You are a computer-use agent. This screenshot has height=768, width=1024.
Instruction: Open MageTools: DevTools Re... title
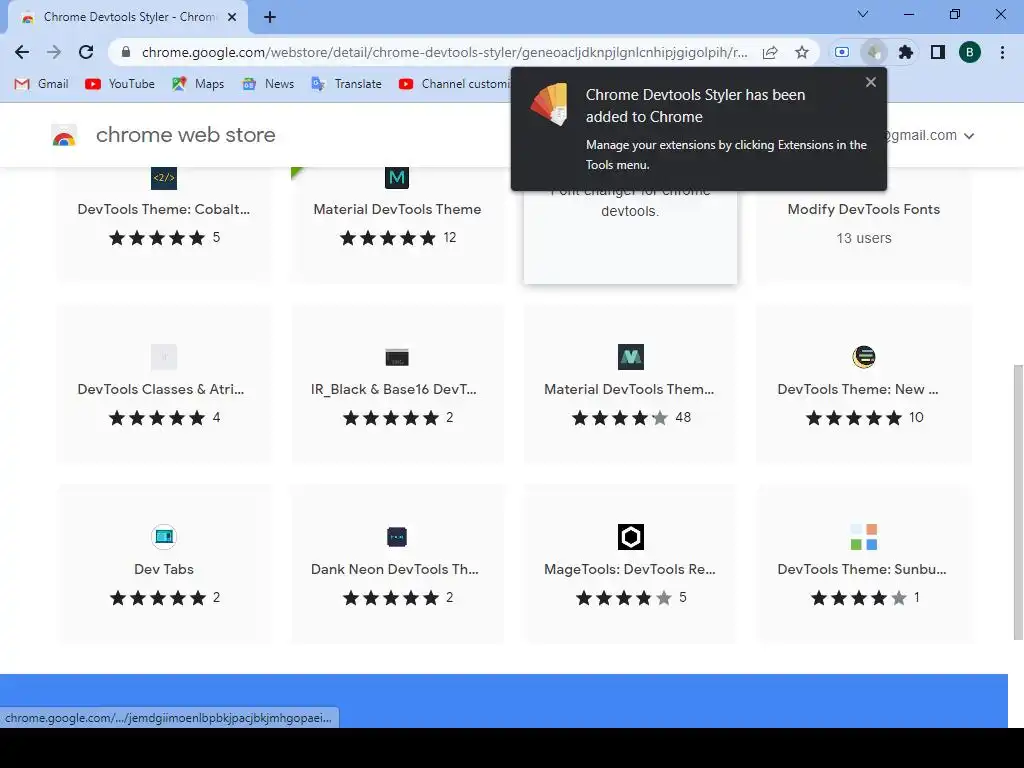[x=630, y=569]
